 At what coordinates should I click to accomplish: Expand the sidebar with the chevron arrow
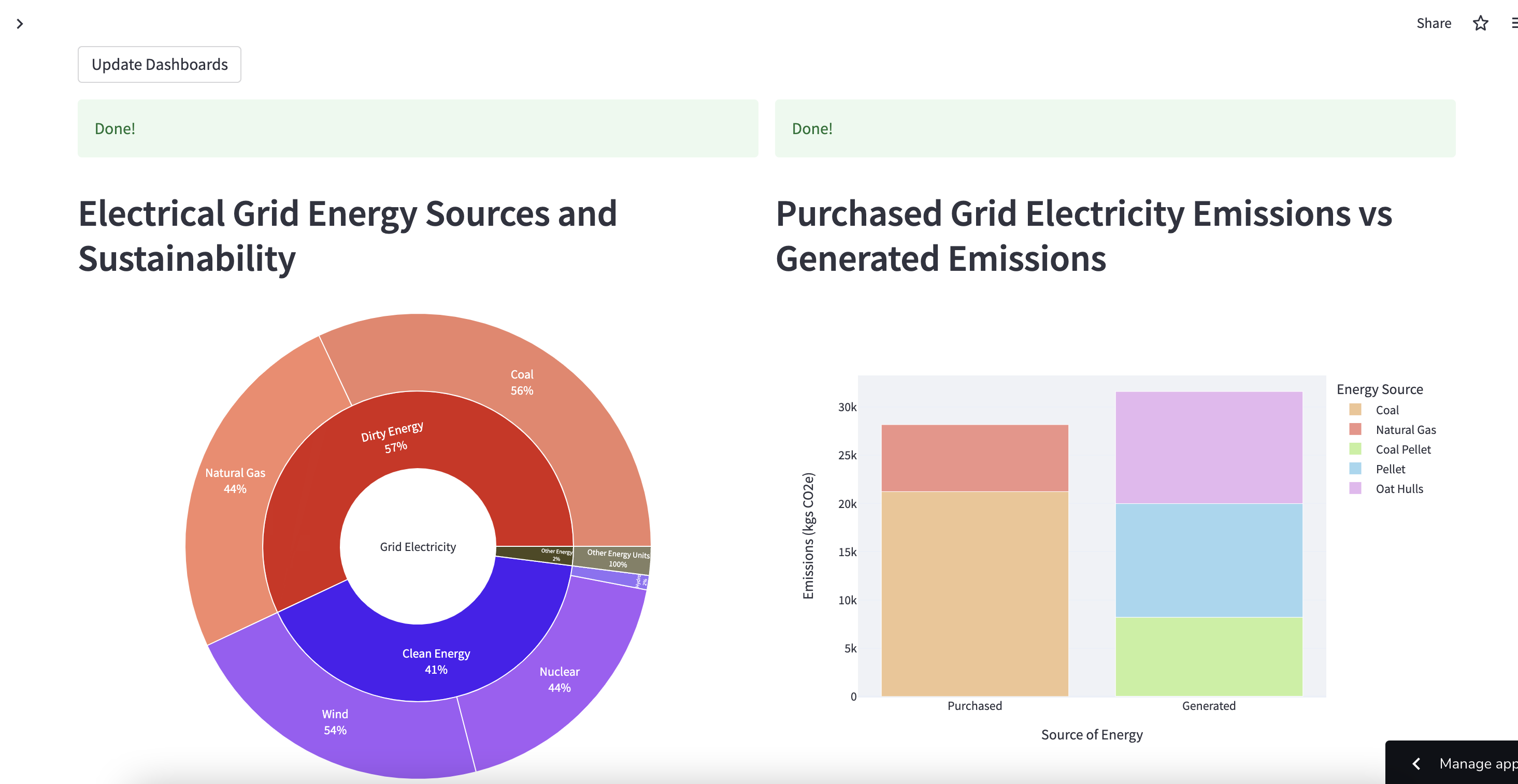20,23
